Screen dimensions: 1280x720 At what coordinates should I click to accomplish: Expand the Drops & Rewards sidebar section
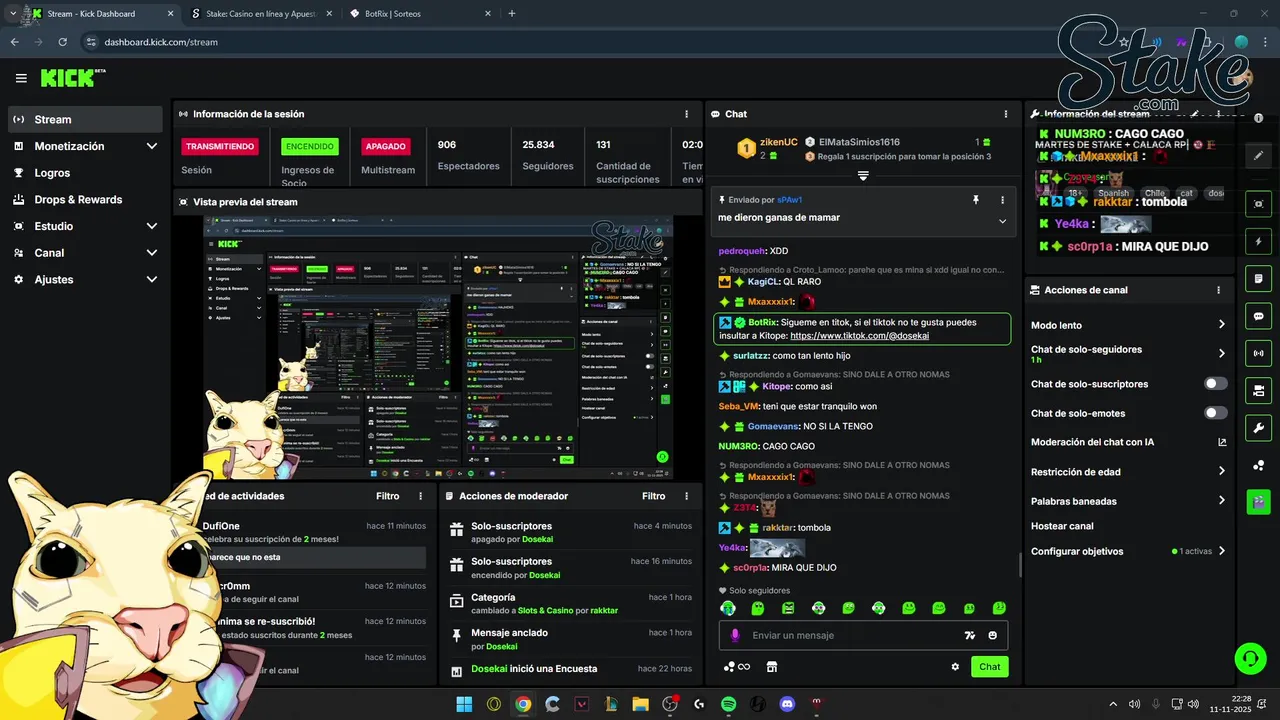click(x=85, y=199)
